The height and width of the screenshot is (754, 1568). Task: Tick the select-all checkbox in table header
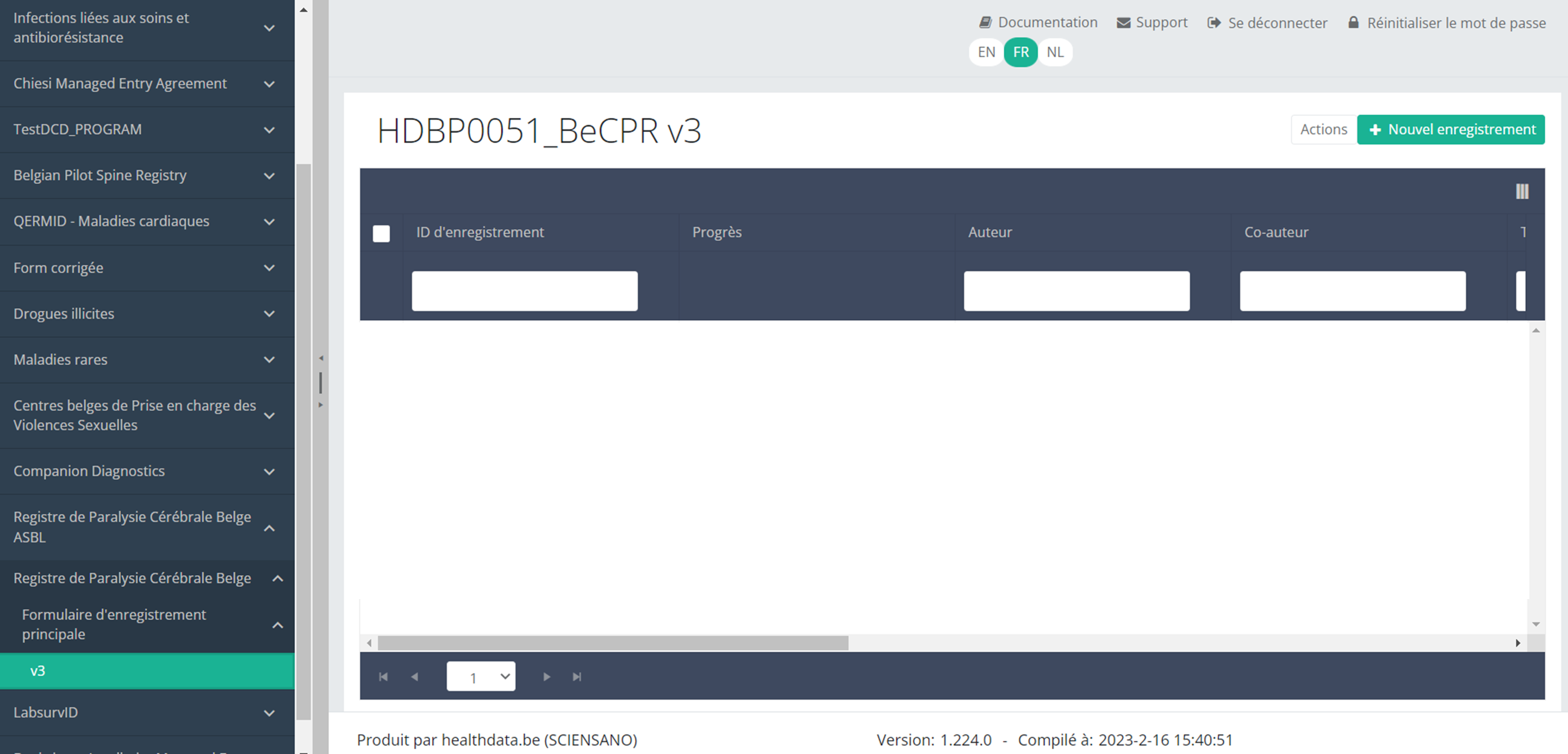point(381,234)
